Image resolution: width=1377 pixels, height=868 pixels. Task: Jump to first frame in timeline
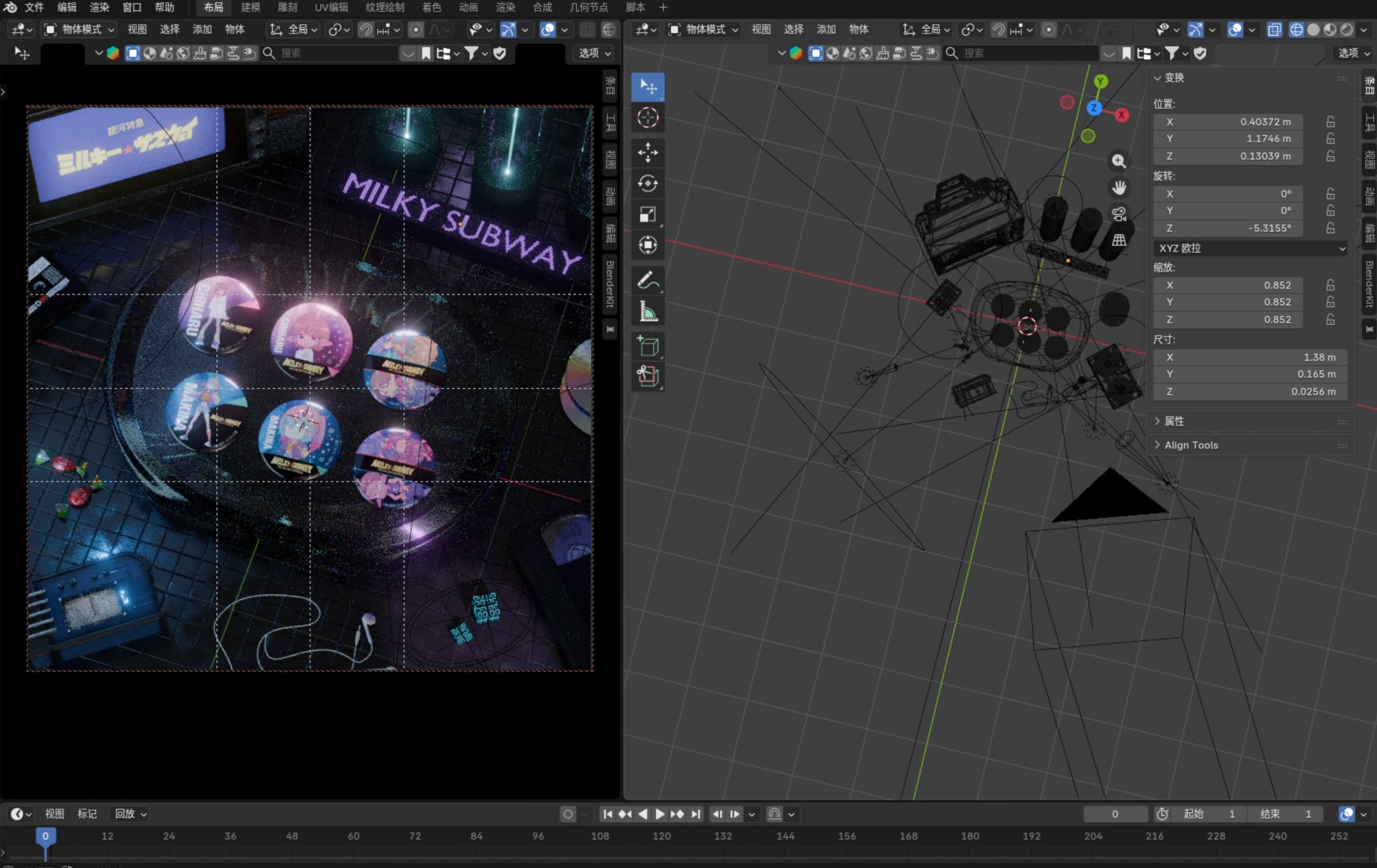point(608,814)
